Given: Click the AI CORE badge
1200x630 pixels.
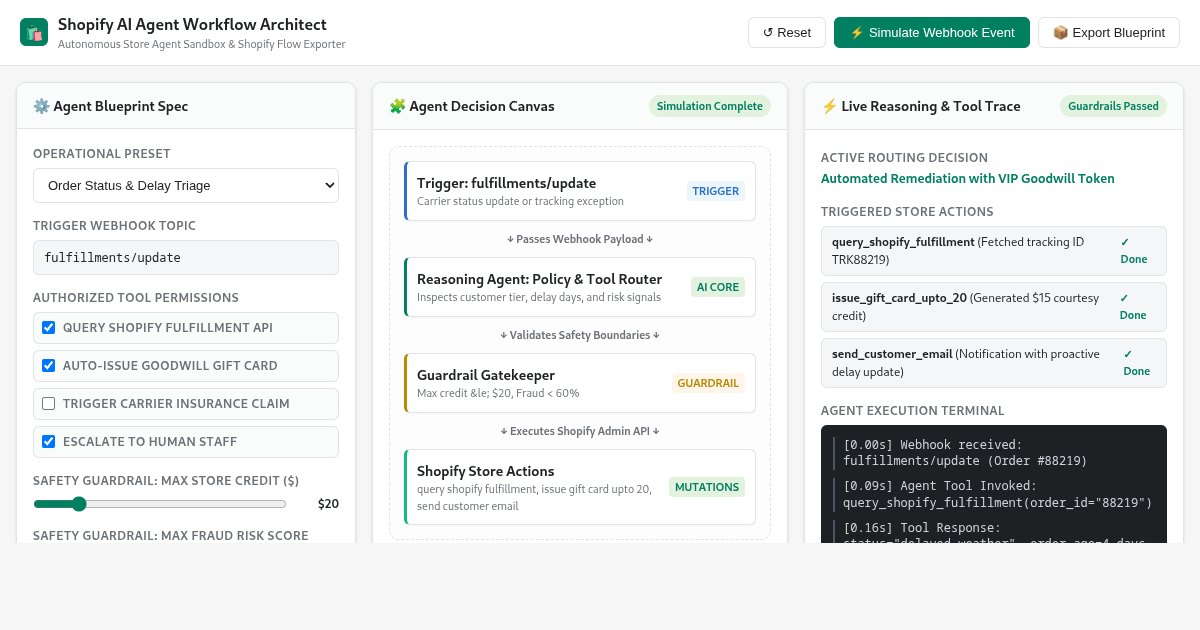Looking at the screenshot, I should [718, 287].
